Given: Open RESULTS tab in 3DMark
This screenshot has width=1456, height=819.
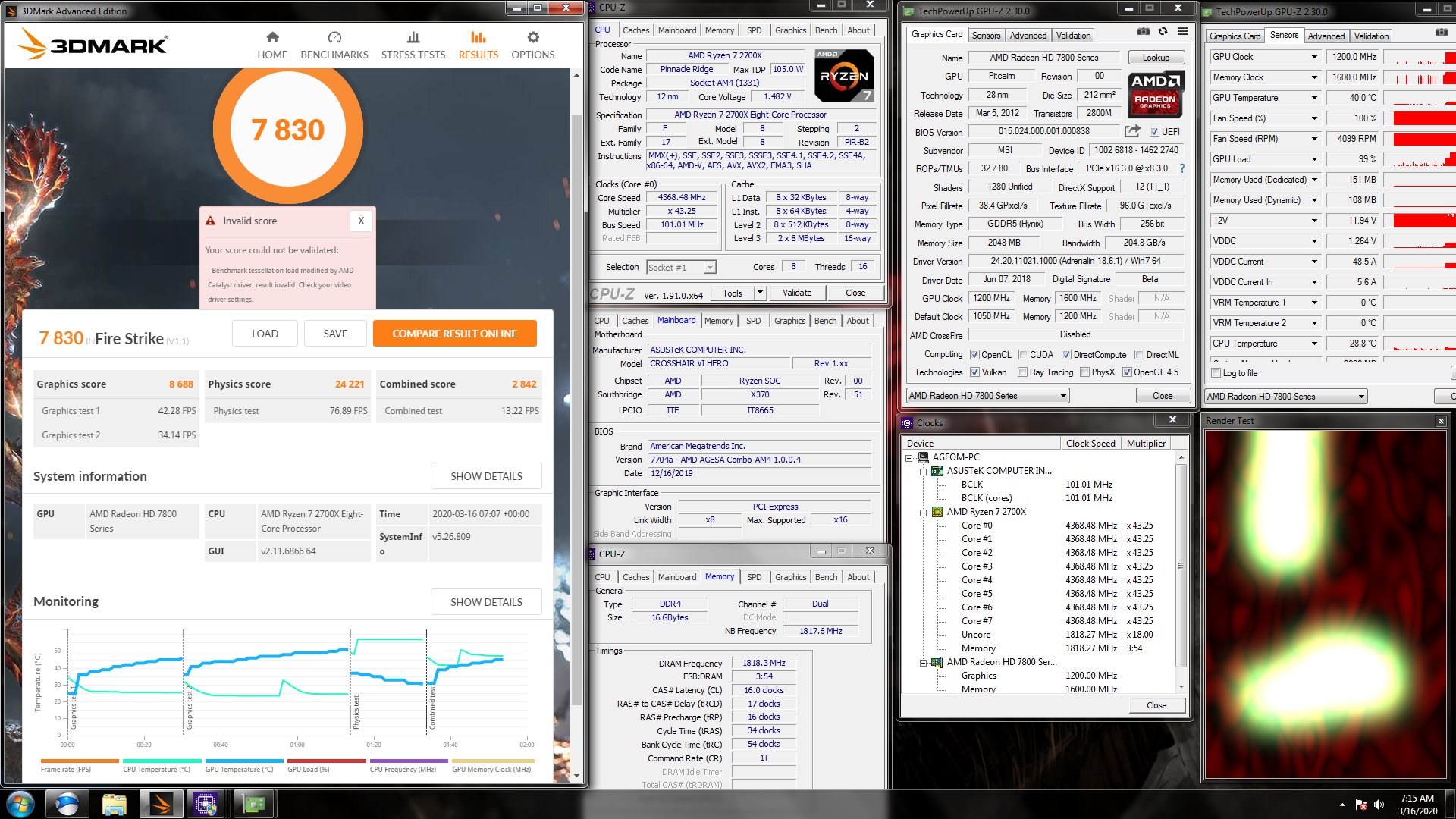Looking at the screenshot, I should pyautogui.click(x=479, y=45).
